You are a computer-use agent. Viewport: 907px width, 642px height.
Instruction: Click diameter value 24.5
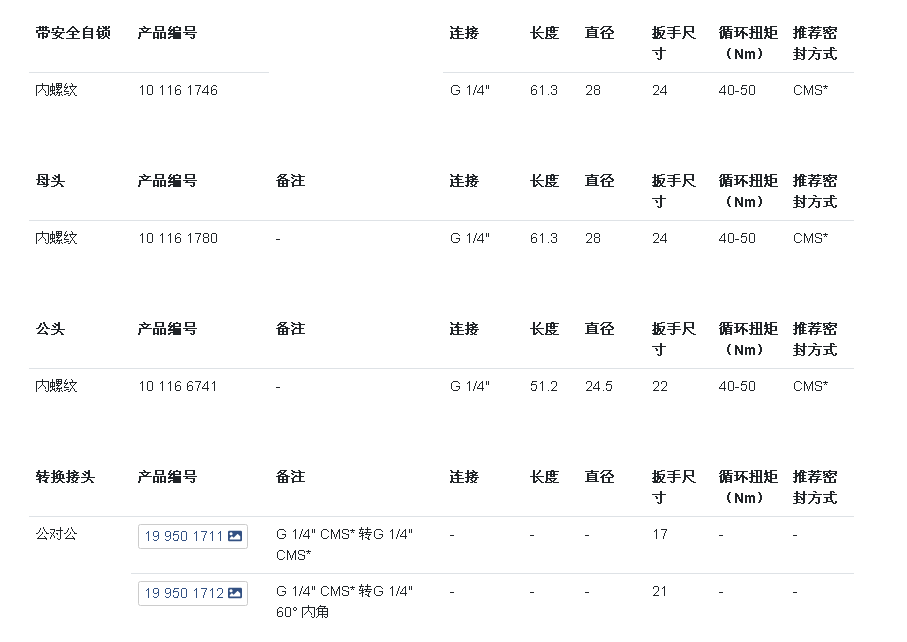[x=599, y=386]
